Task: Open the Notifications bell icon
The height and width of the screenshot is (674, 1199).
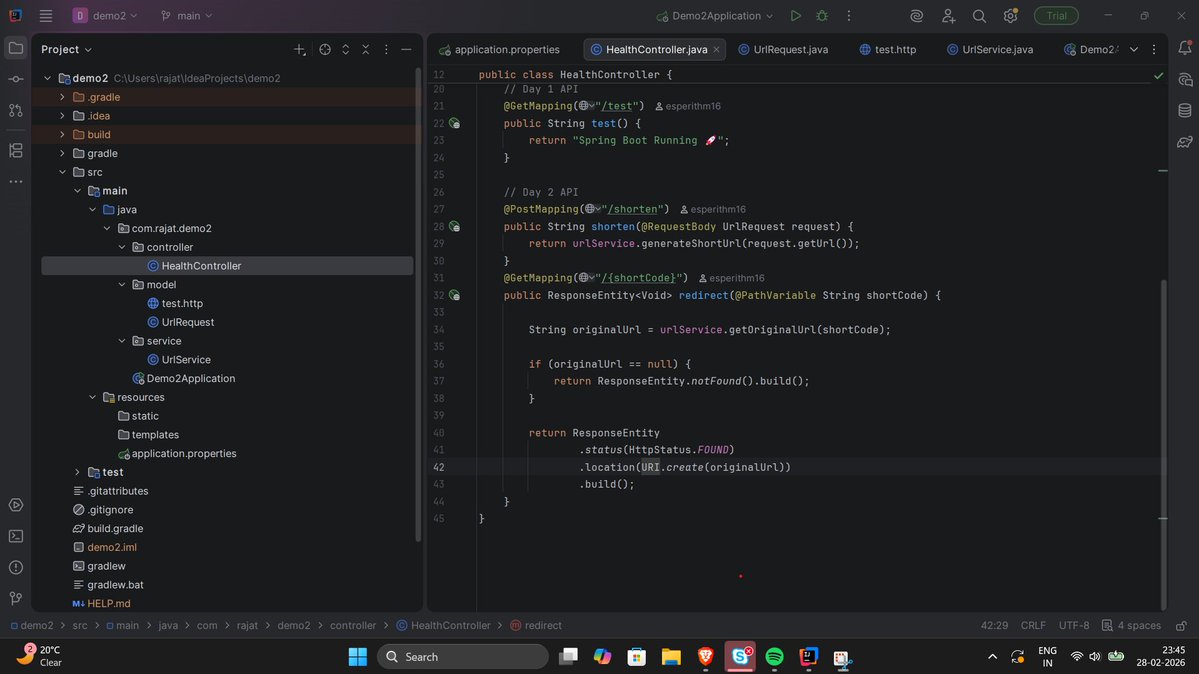Action: pos(1184,48)
